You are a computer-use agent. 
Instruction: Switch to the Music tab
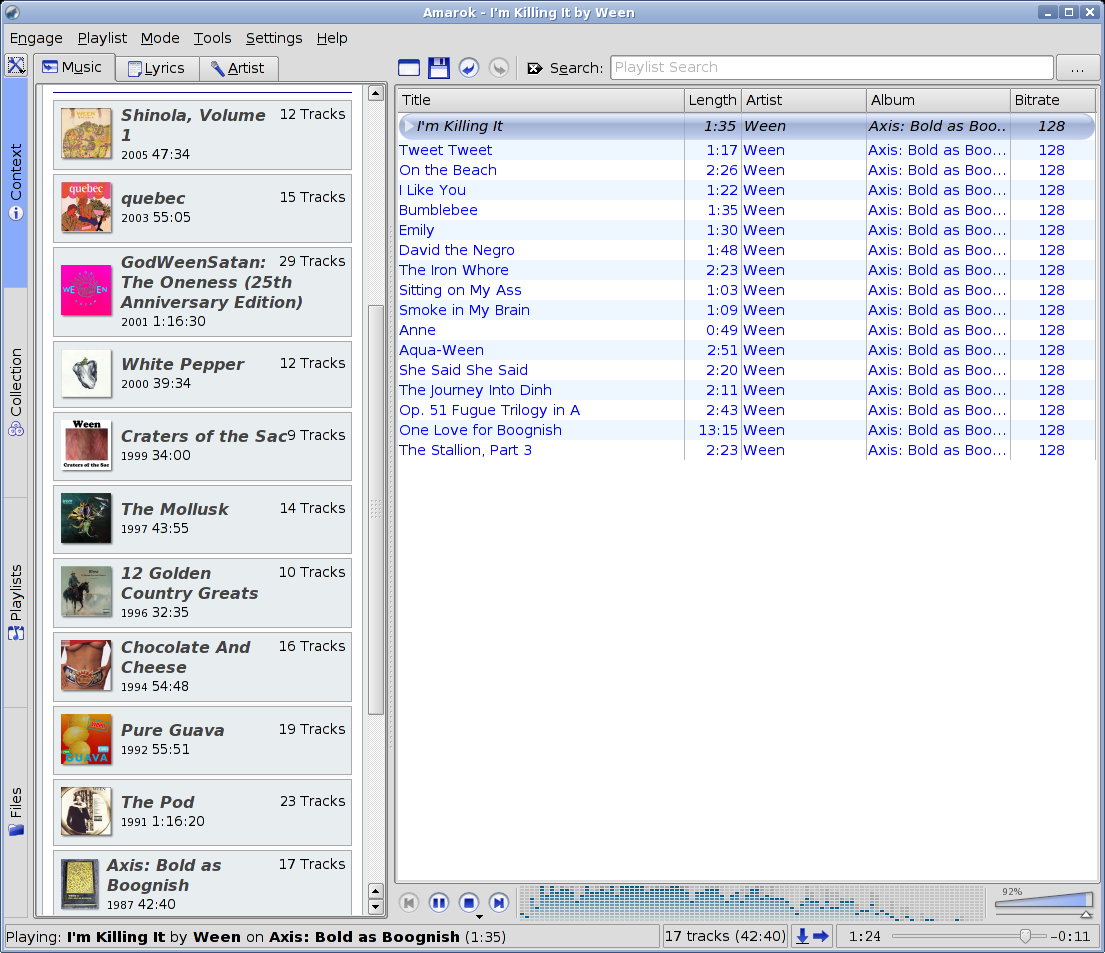(x=74, y=67)
